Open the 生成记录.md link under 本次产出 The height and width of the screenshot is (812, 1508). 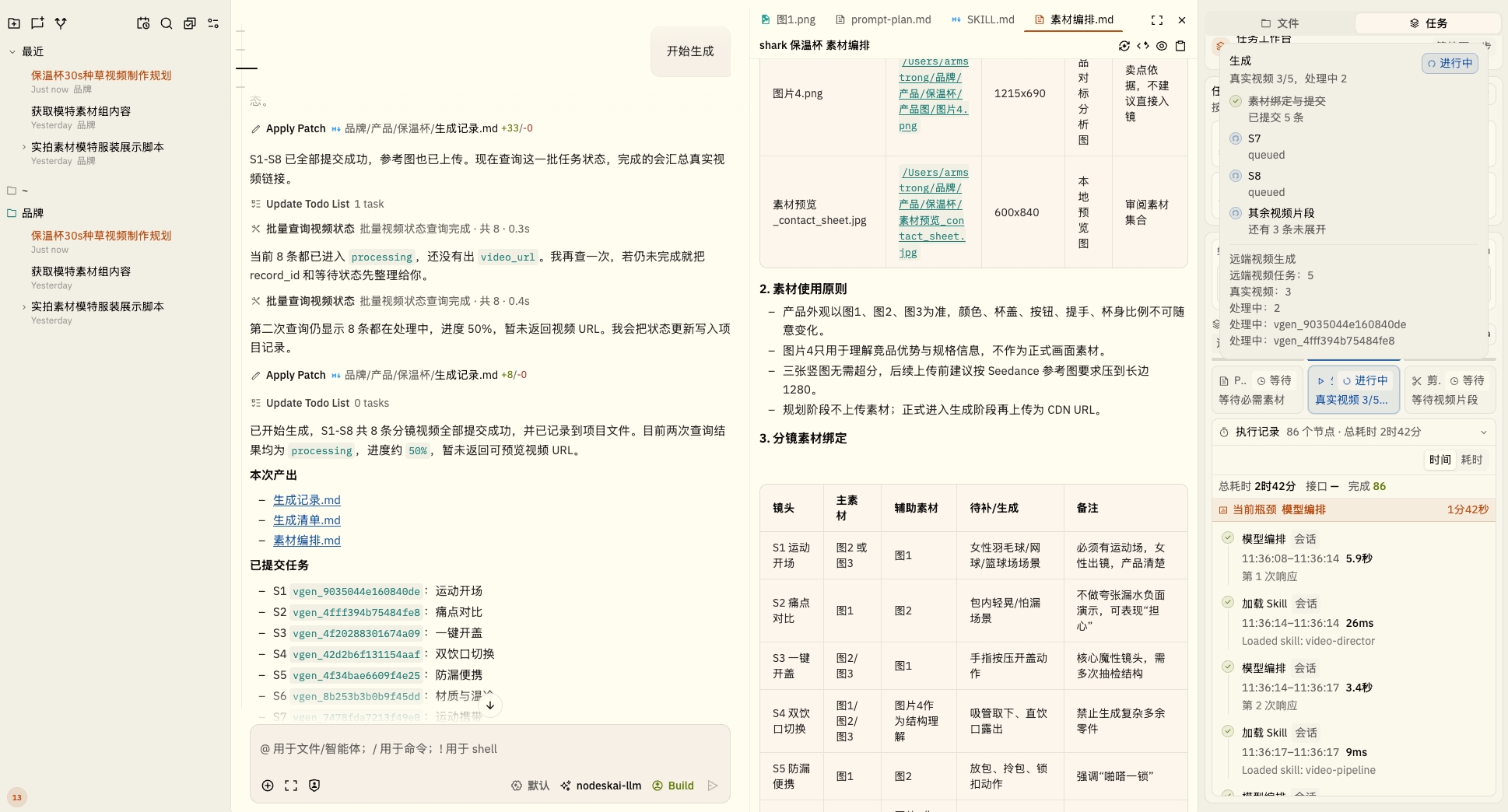[307, 500]
